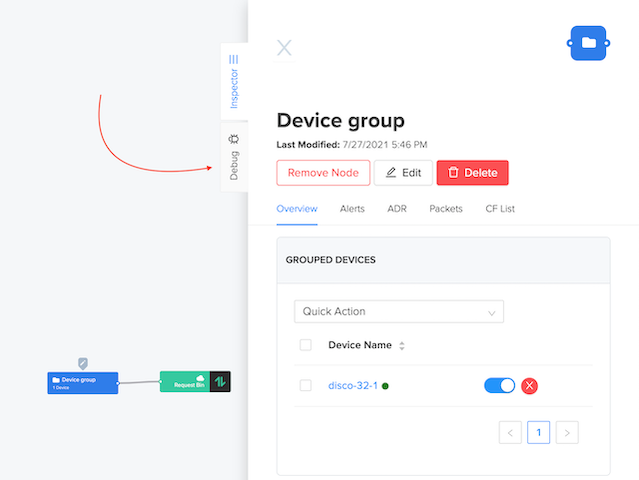Open the disco-32-1 device link

tap(352, 386)
